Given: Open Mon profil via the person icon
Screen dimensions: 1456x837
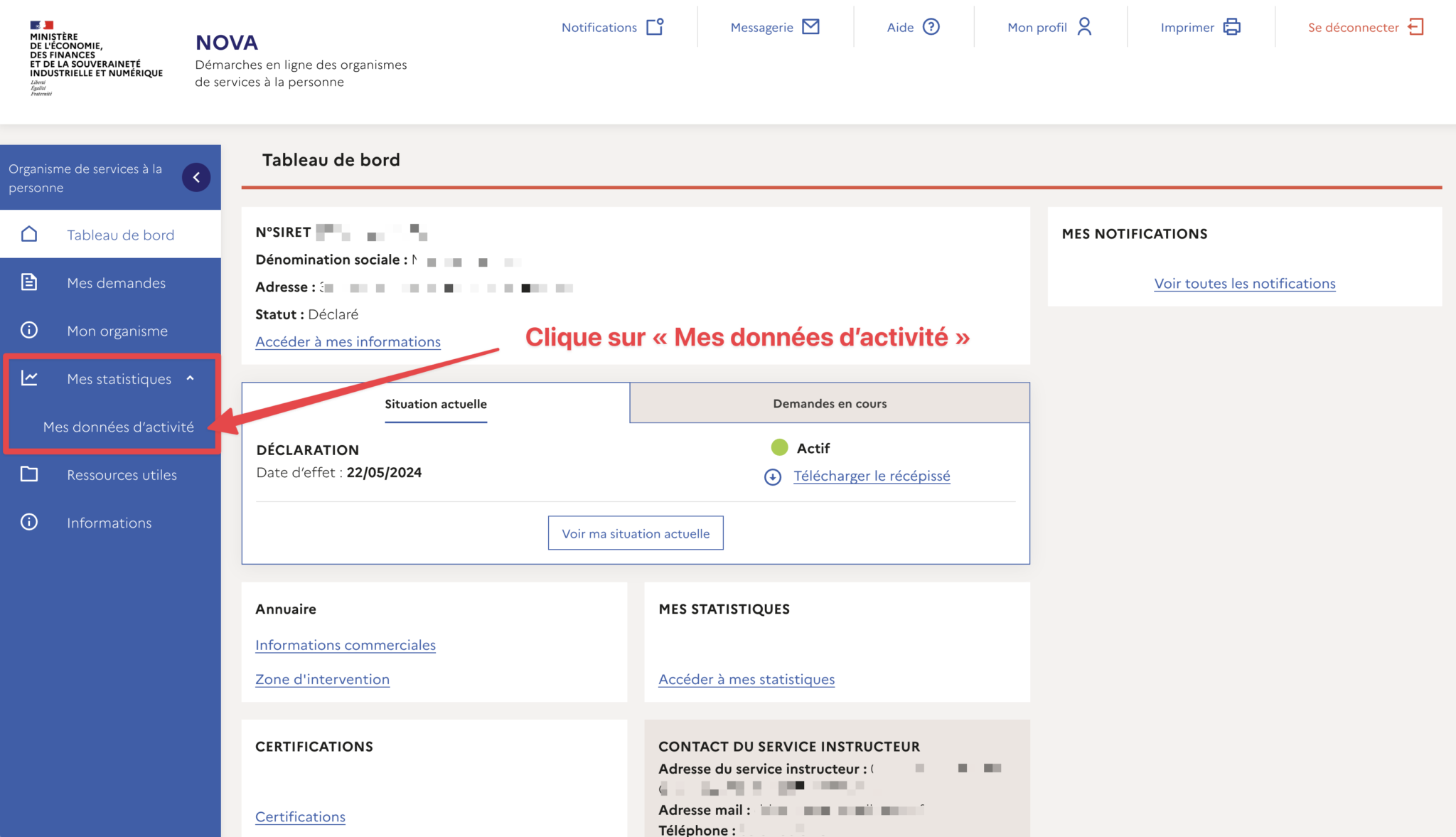Looking at the screenshot, I should coord(1084,26).
